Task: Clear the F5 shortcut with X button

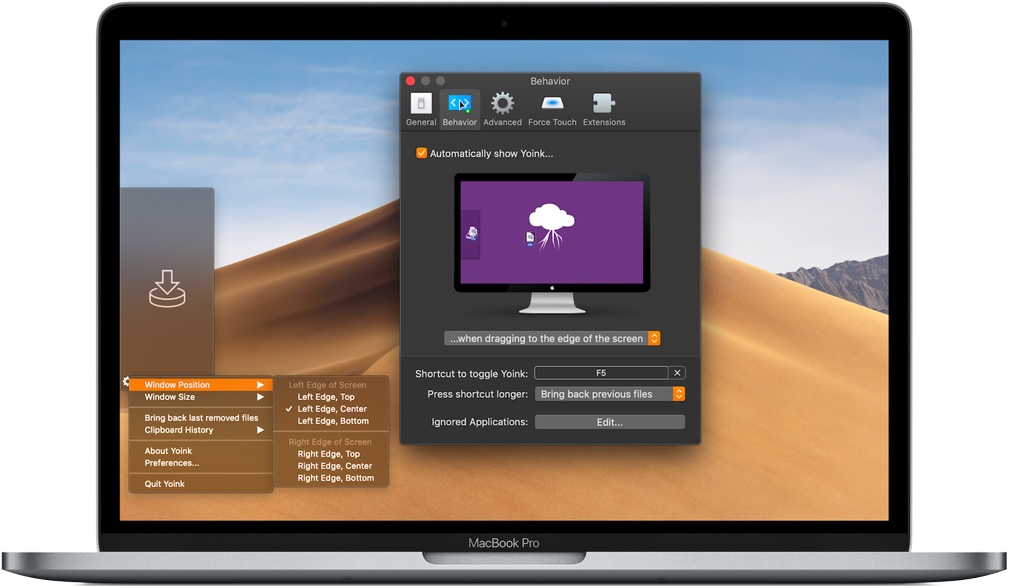Action: 677,373
